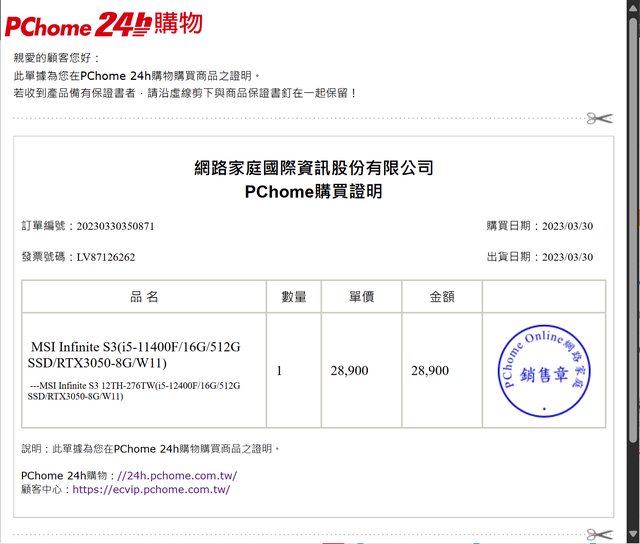Click the 品名 column header

[144, 297]
